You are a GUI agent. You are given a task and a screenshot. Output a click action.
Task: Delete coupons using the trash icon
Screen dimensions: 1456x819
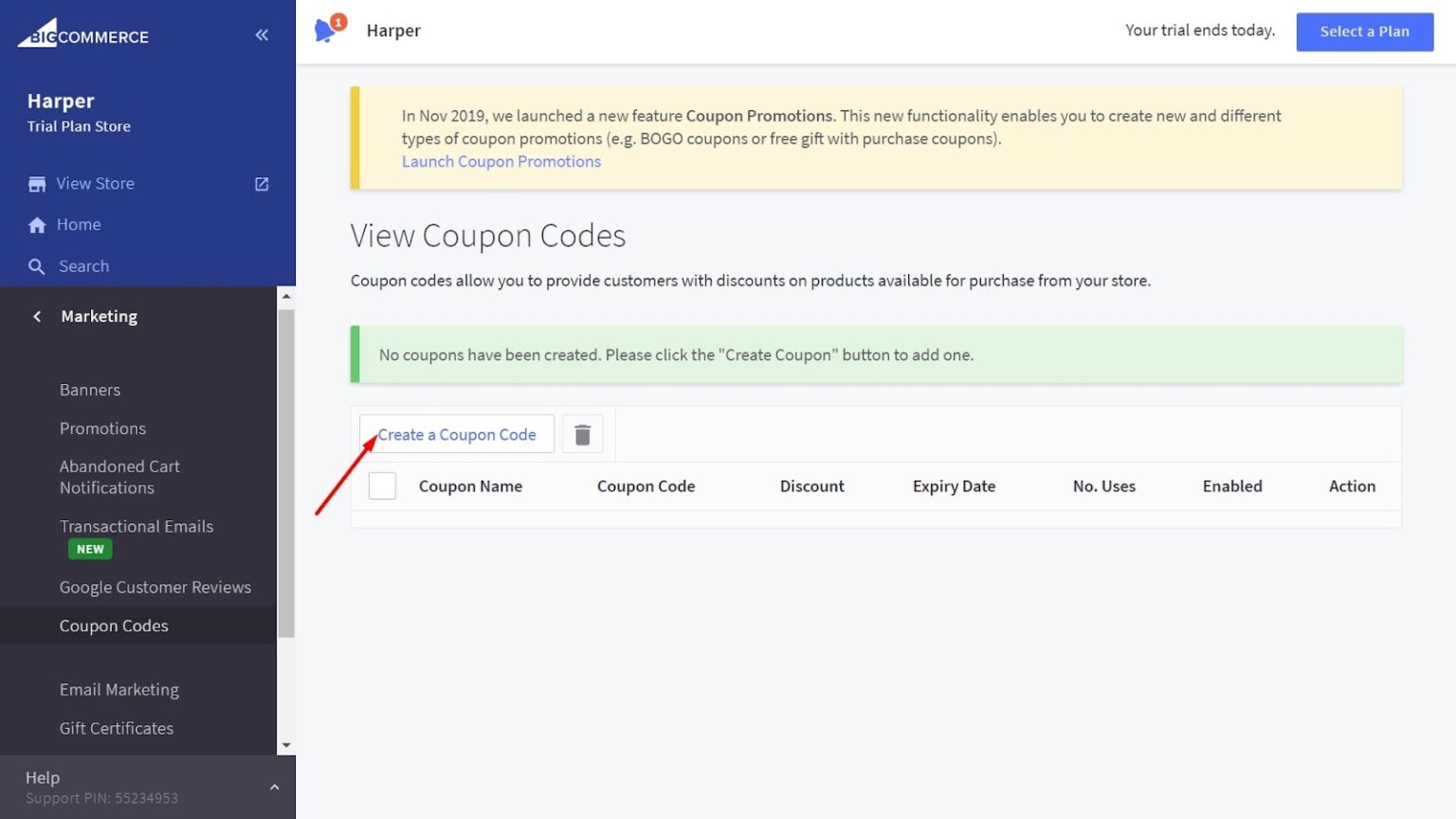pos(582,433)
